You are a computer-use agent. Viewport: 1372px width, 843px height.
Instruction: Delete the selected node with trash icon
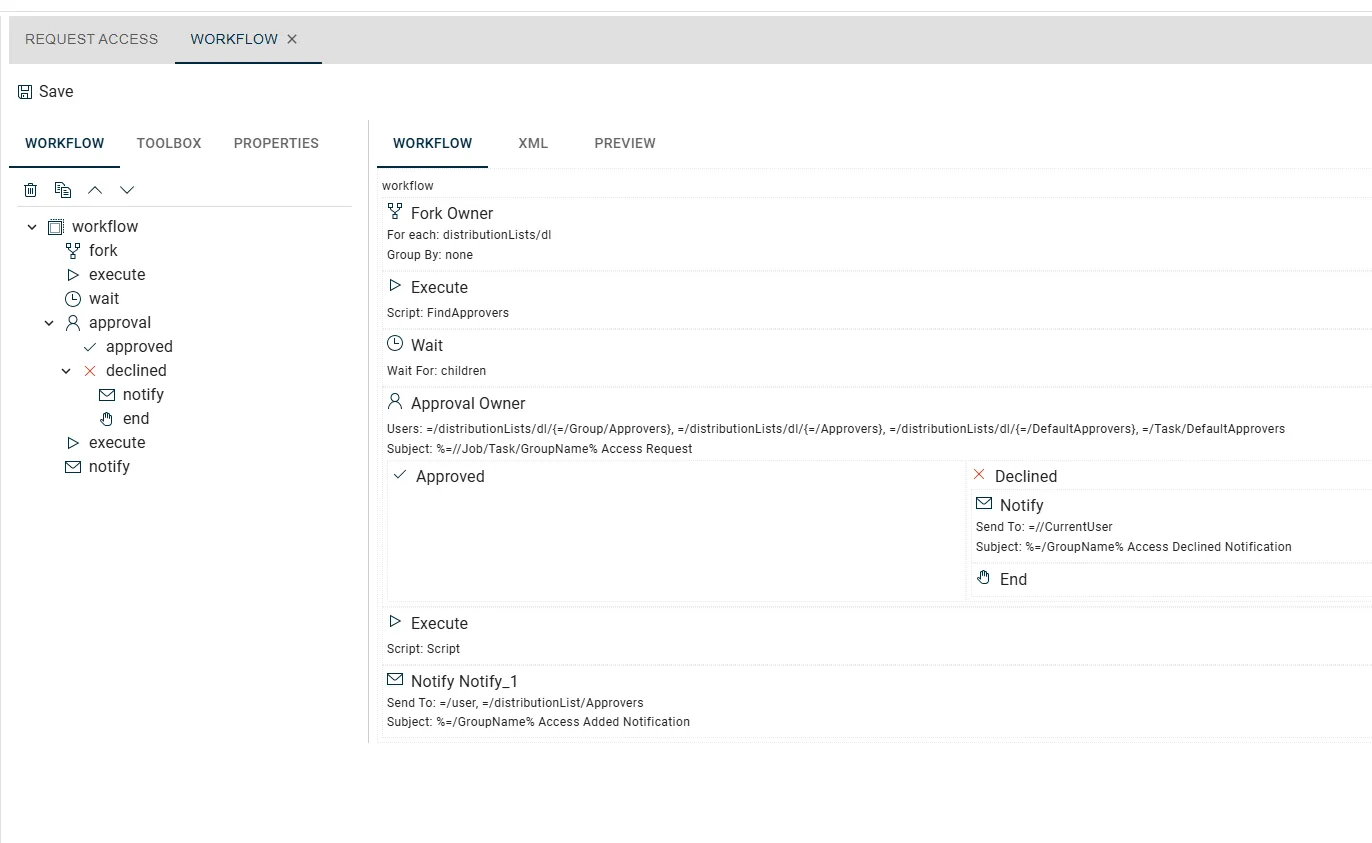[x=31, y=190]
